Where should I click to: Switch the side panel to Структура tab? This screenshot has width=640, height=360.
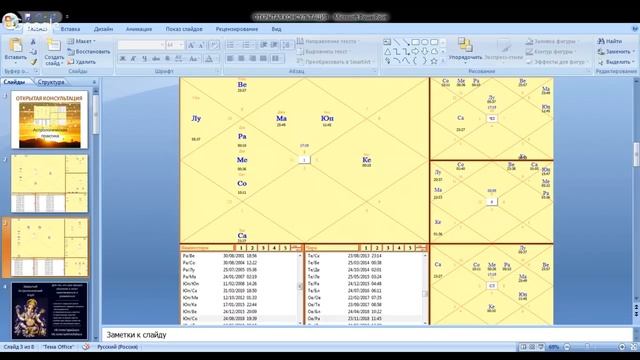51,82
